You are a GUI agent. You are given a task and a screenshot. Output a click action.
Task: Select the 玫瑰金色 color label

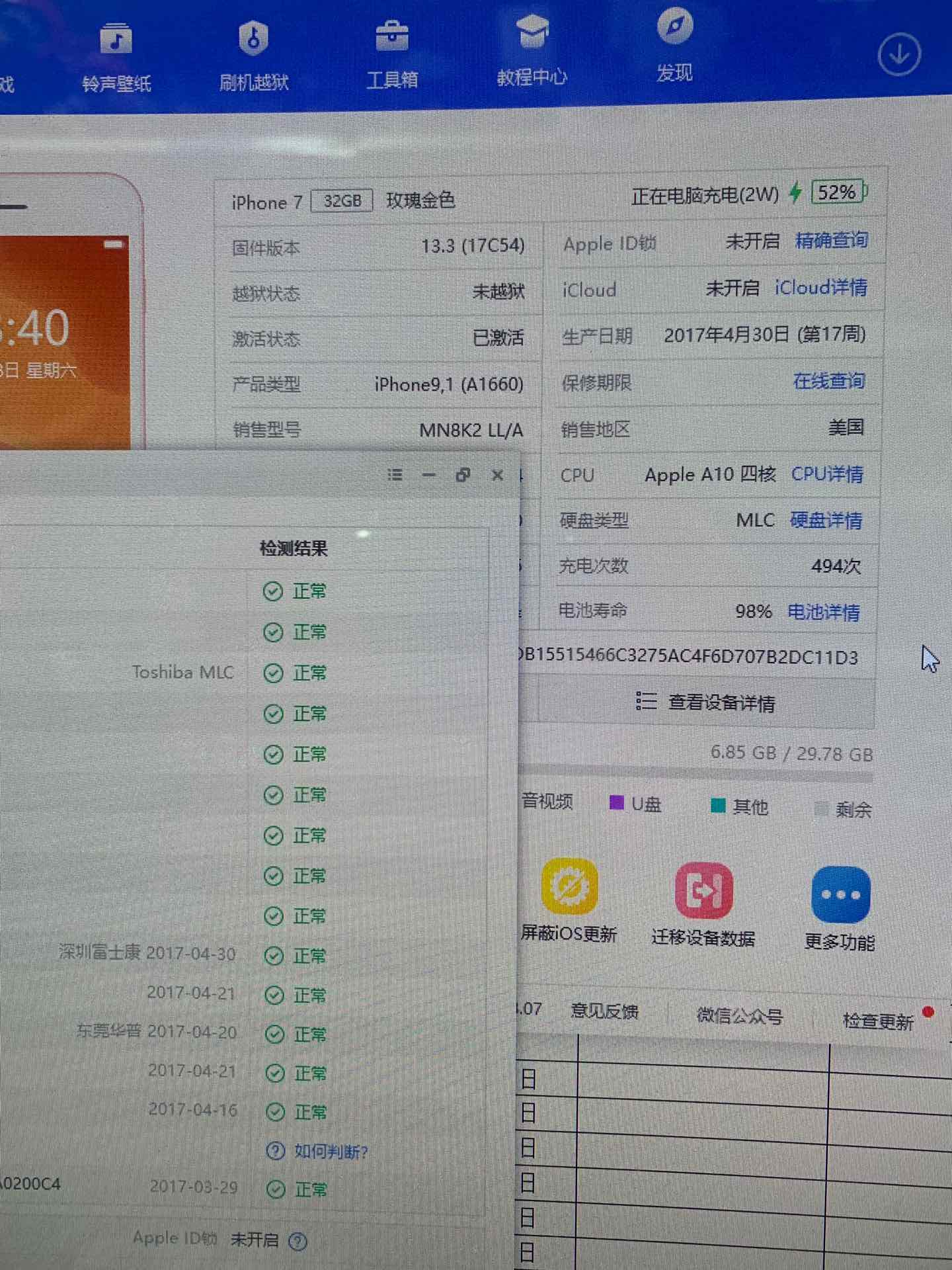420,200
